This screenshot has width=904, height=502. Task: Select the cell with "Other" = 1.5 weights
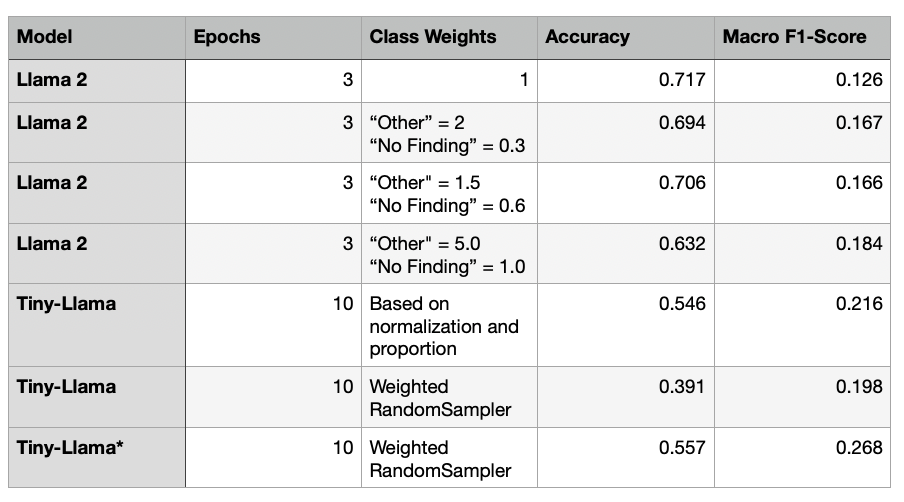click(x=447, y=194)
